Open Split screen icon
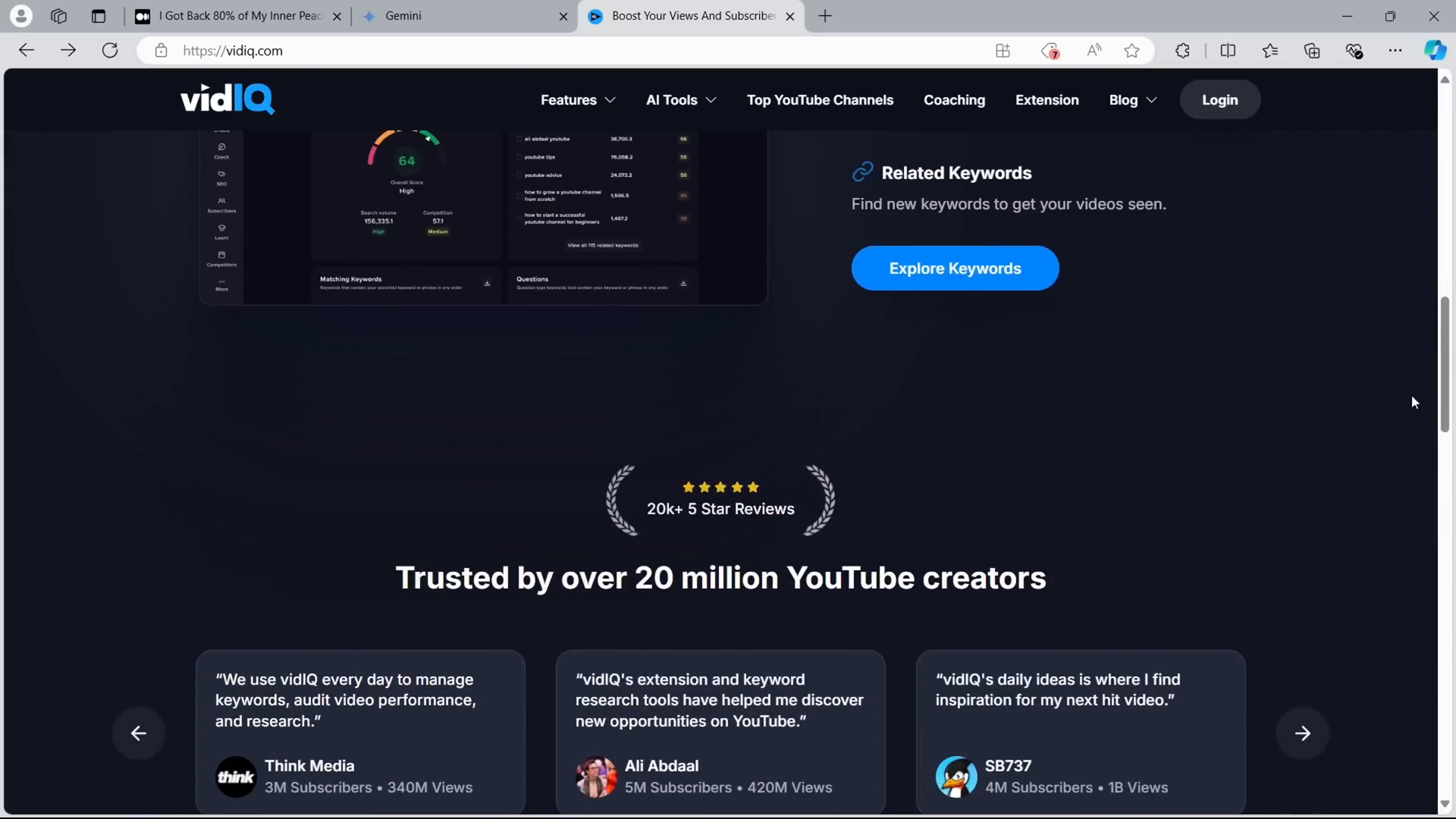The width and height of the screenshot is (1456, 819). point(1228,51)
